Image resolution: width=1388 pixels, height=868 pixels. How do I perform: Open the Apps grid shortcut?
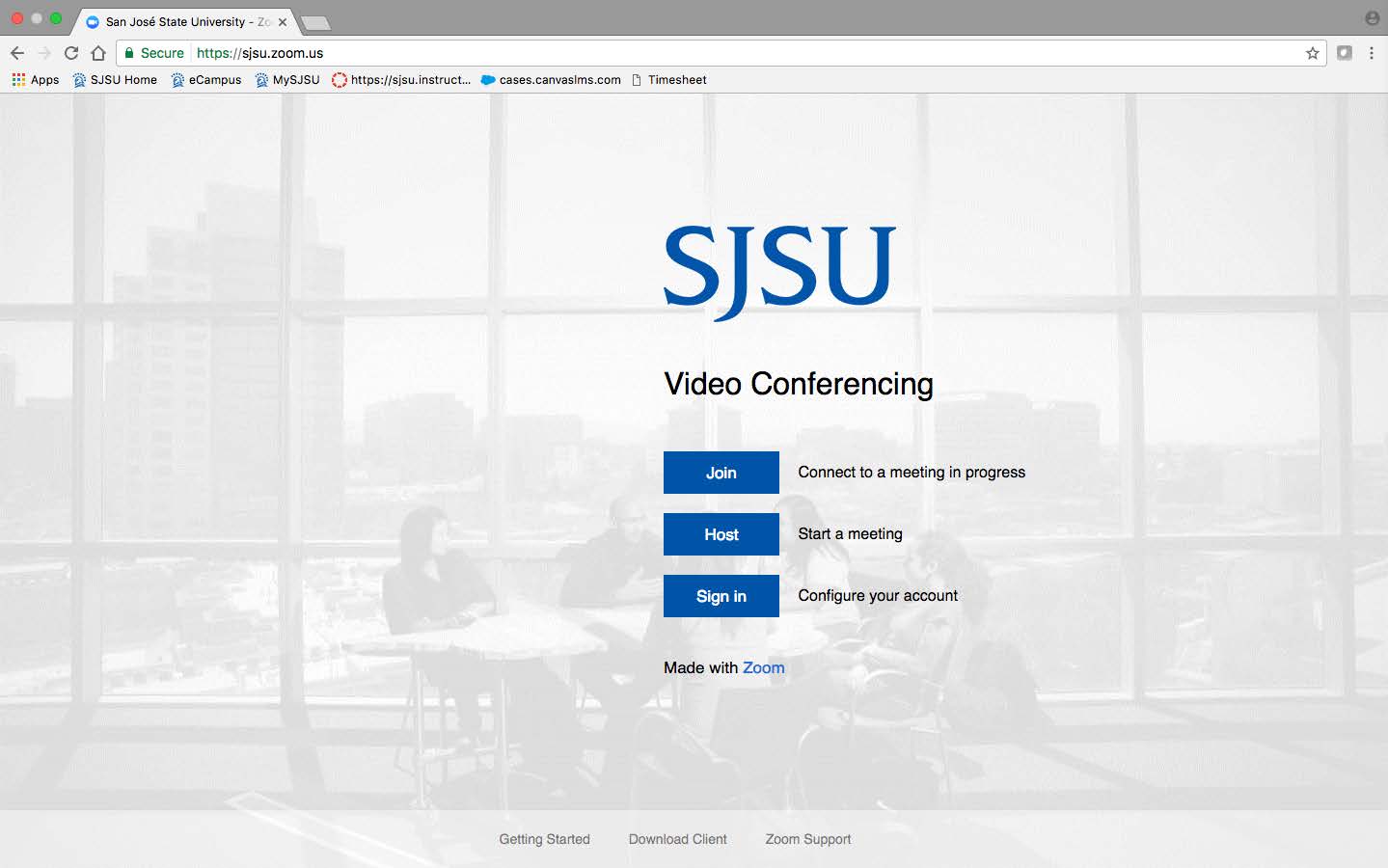coord(36,80)
